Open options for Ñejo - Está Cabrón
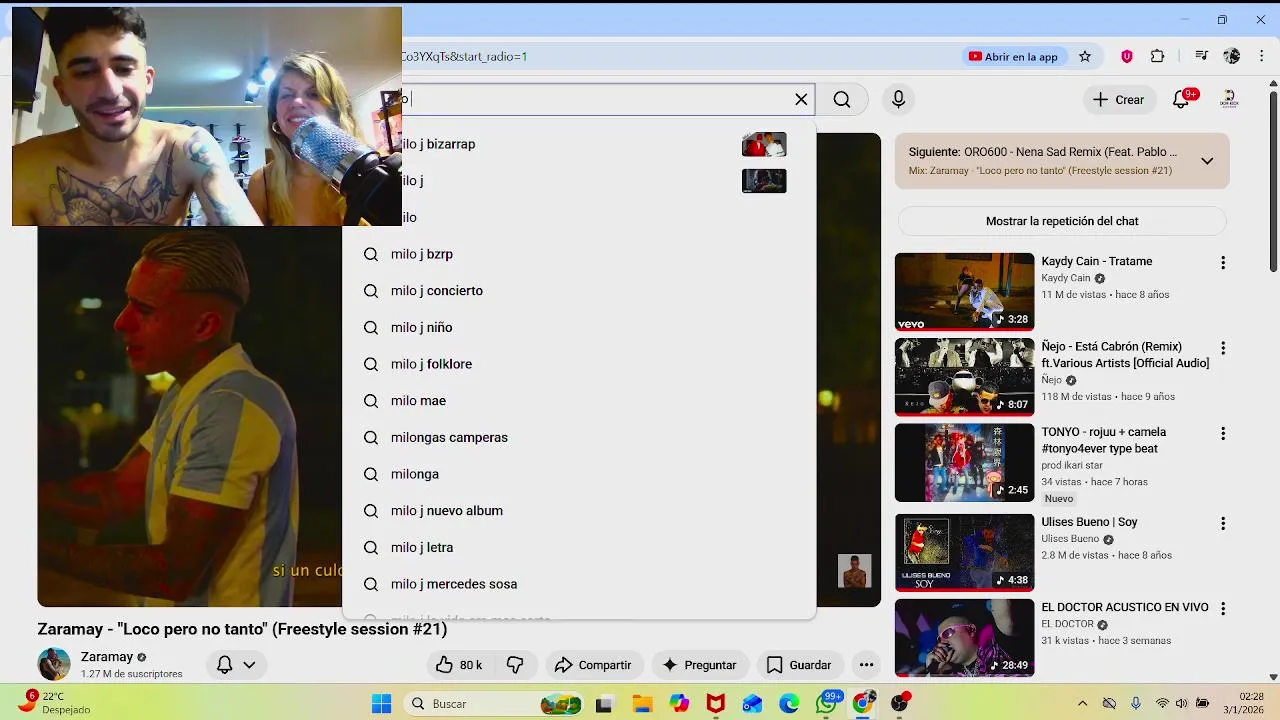 coord(1222,348)
